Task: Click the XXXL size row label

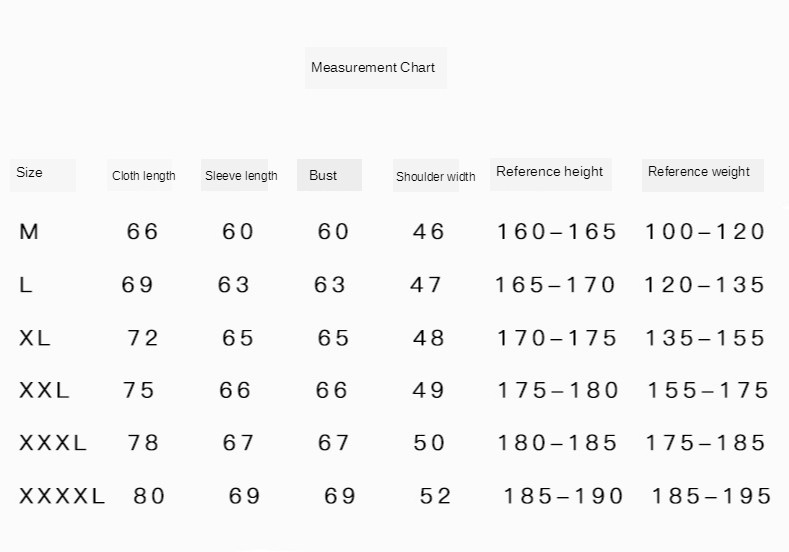Action: (x=53, y=442)
